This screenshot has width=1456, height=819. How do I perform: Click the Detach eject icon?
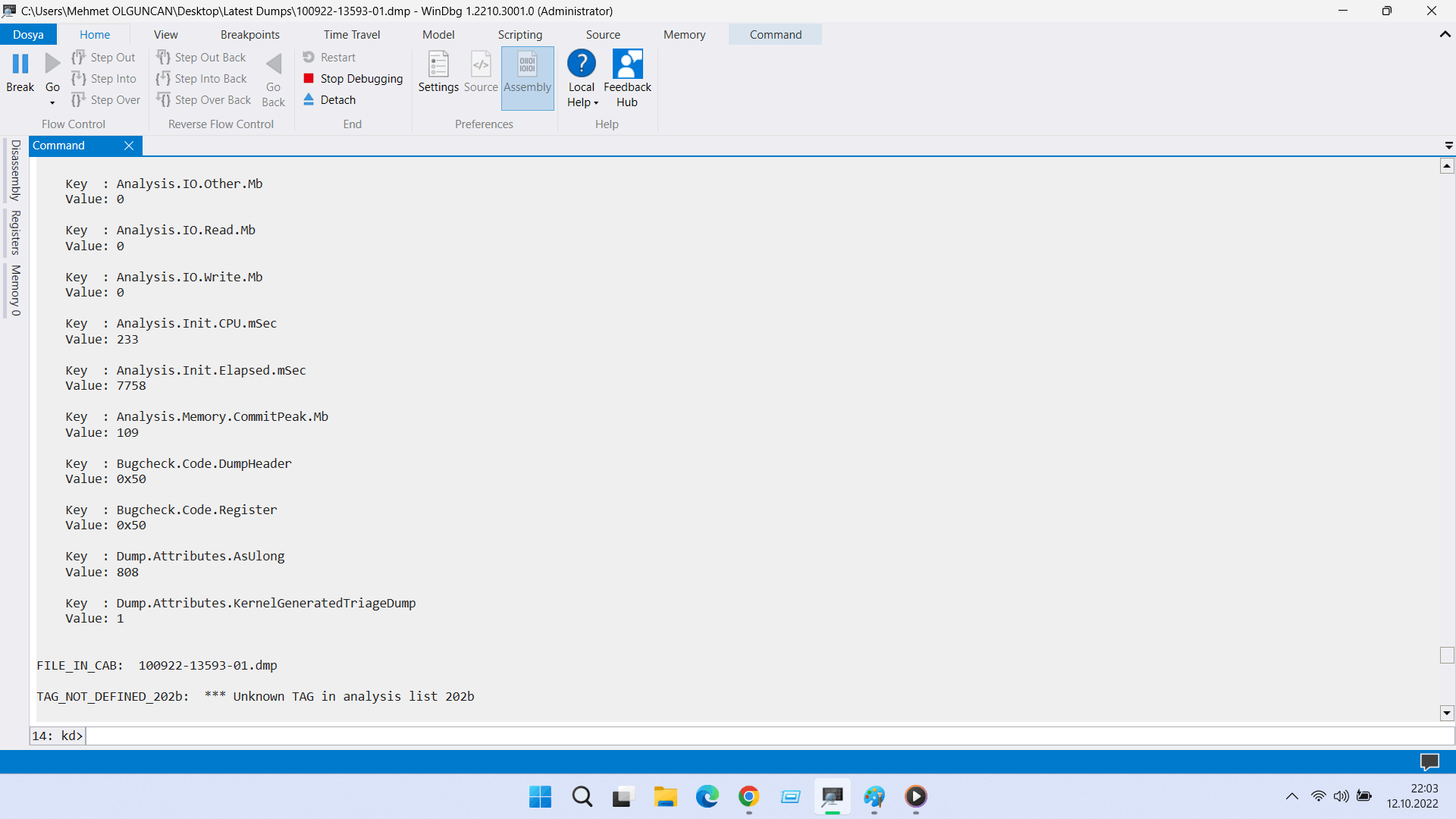point(309,100)
